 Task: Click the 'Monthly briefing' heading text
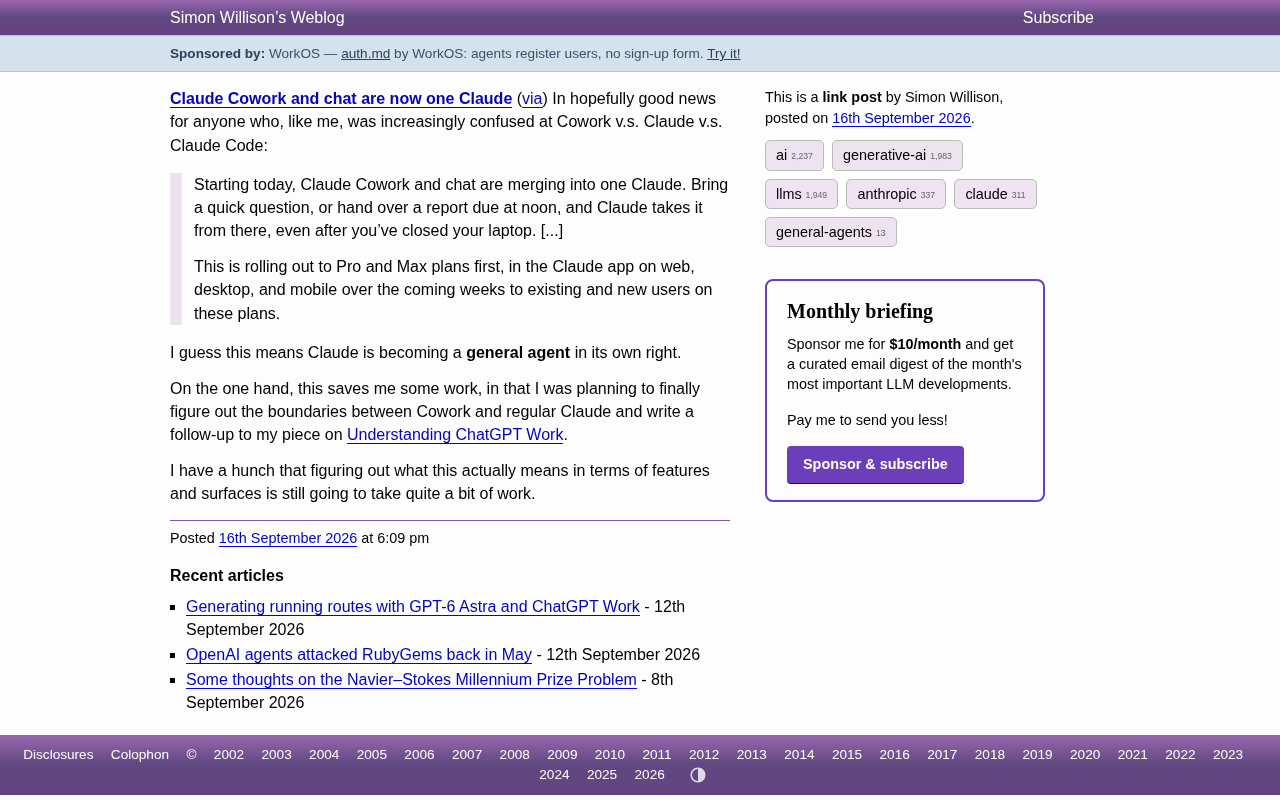(x=860, y=311)
